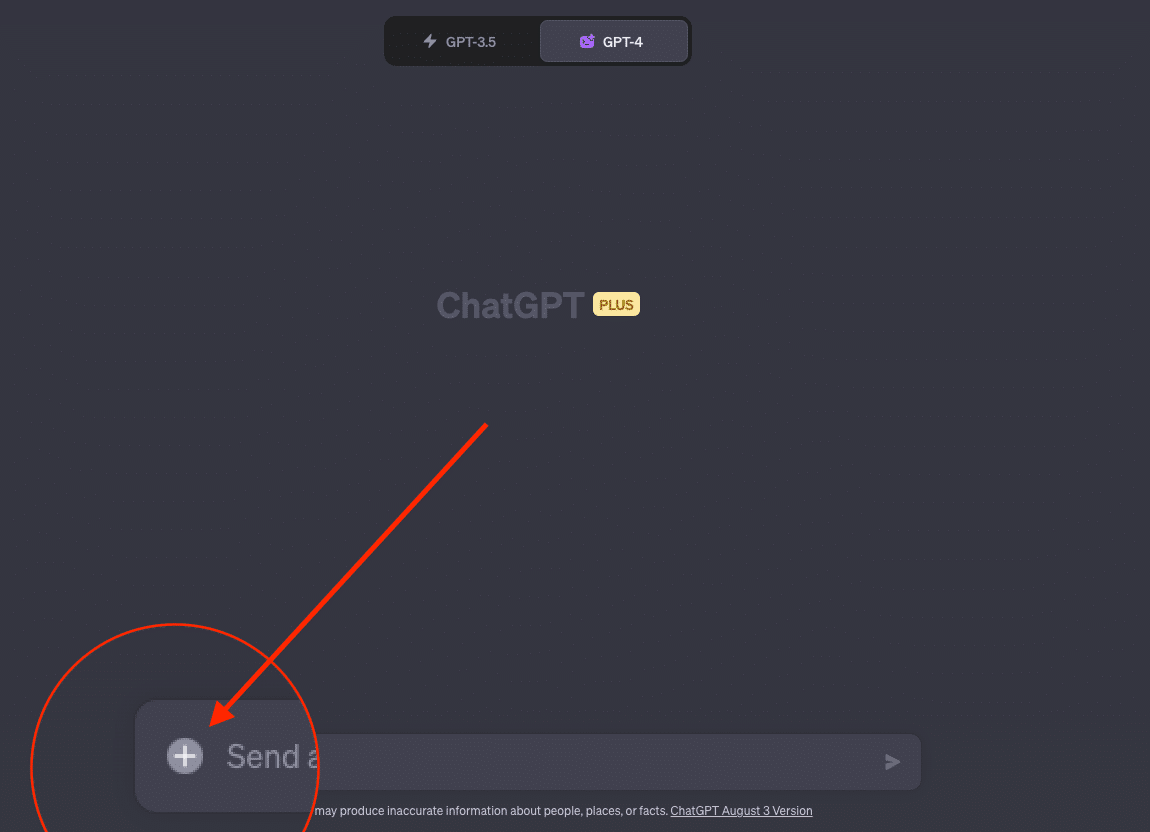Image resolution: width=1150 pixels, height=832 pixels.
Task: Click the send arrow icon
Action: (x=892, y=762)
